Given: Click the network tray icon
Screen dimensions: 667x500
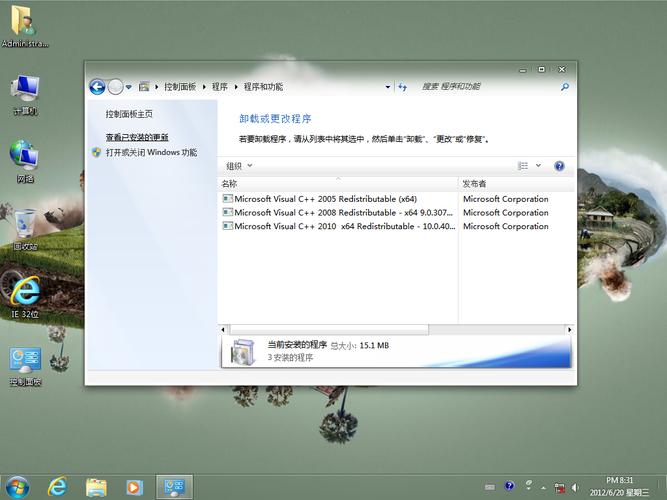Looking at the screenshot, I should [559, 488].
